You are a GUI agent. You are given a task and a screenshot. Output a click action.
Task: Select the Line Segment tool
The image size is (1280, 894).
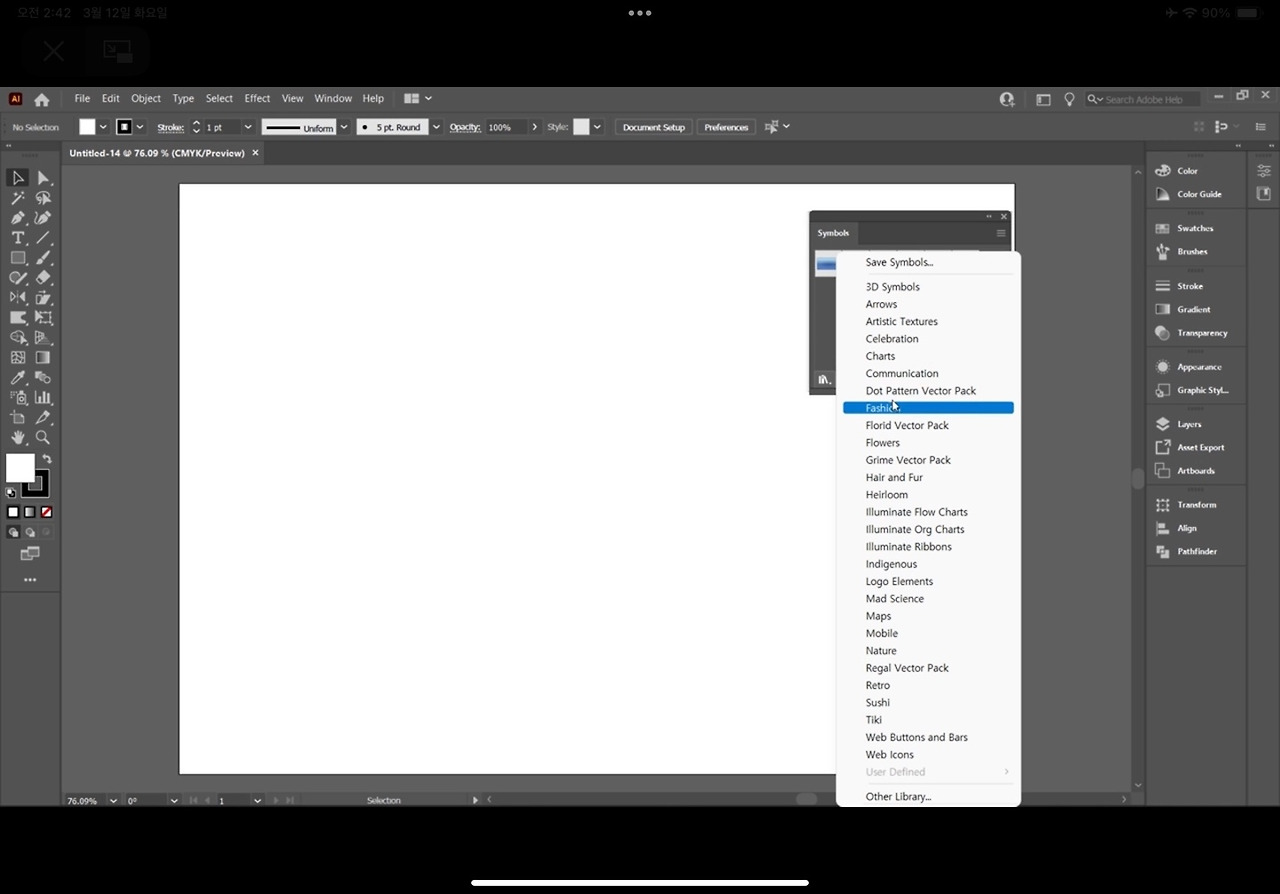point(43,238)
